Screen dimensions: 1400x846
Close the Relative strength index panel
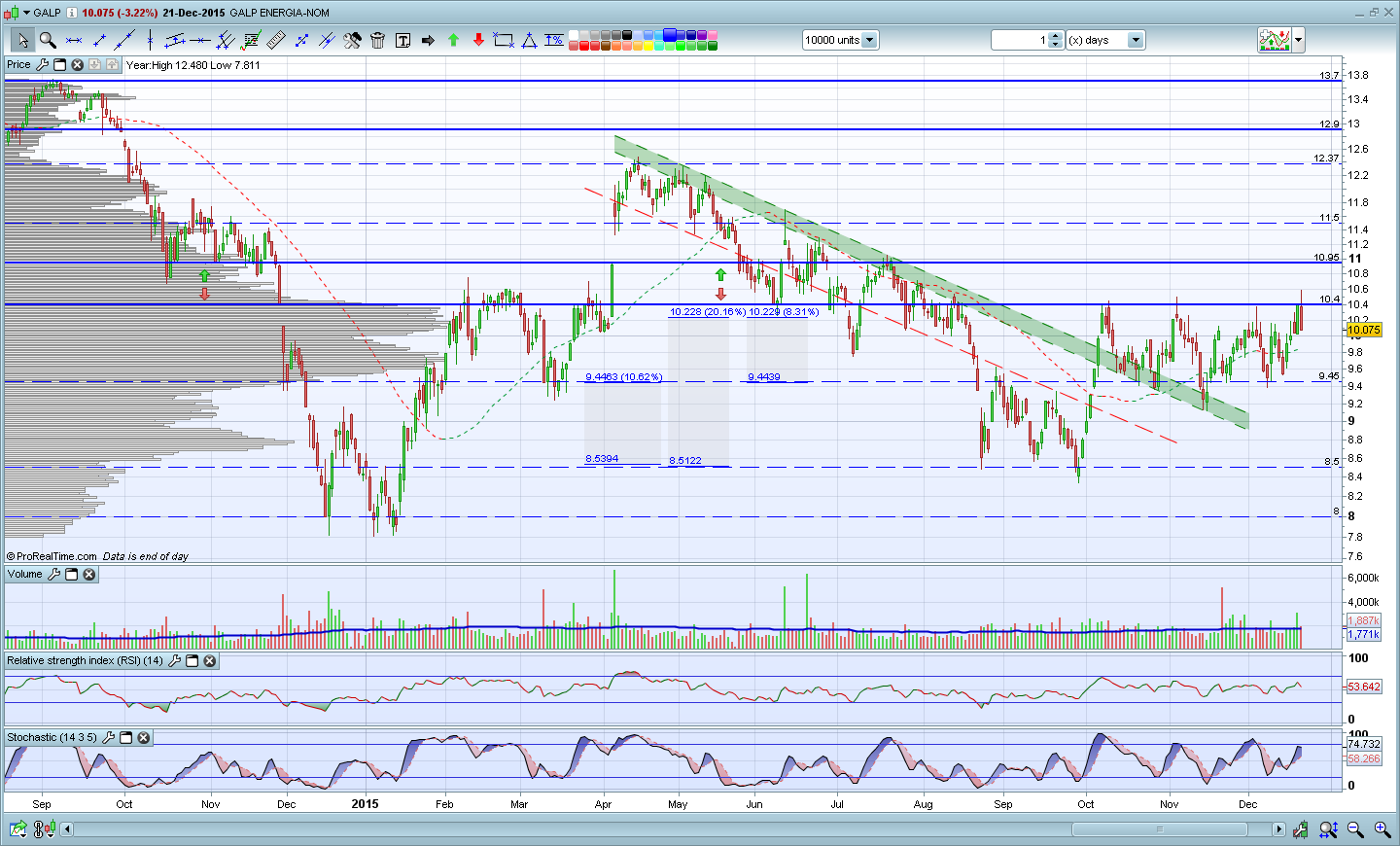(209, 661)
